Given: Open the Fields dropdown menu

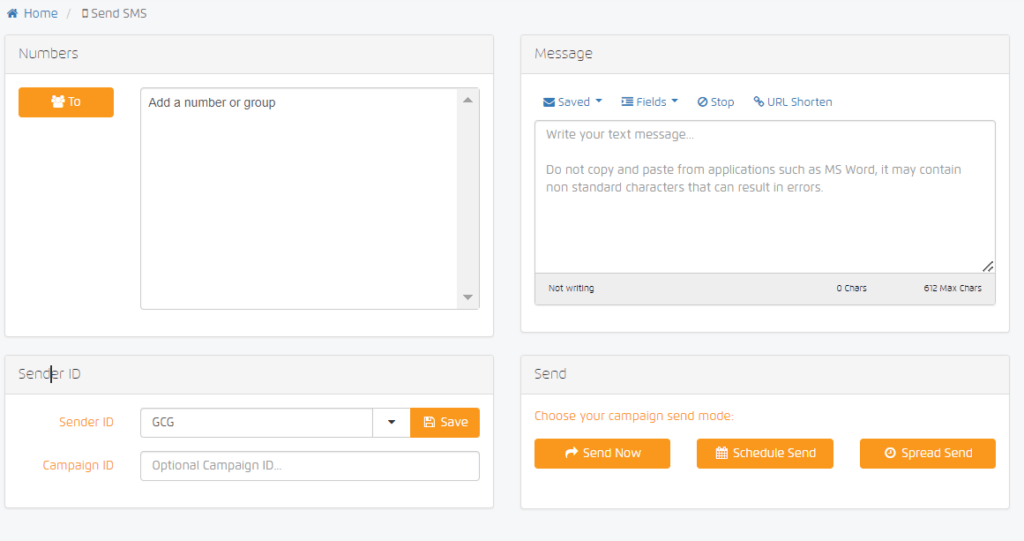Looking at the screenshot, I should pos(649,102).
